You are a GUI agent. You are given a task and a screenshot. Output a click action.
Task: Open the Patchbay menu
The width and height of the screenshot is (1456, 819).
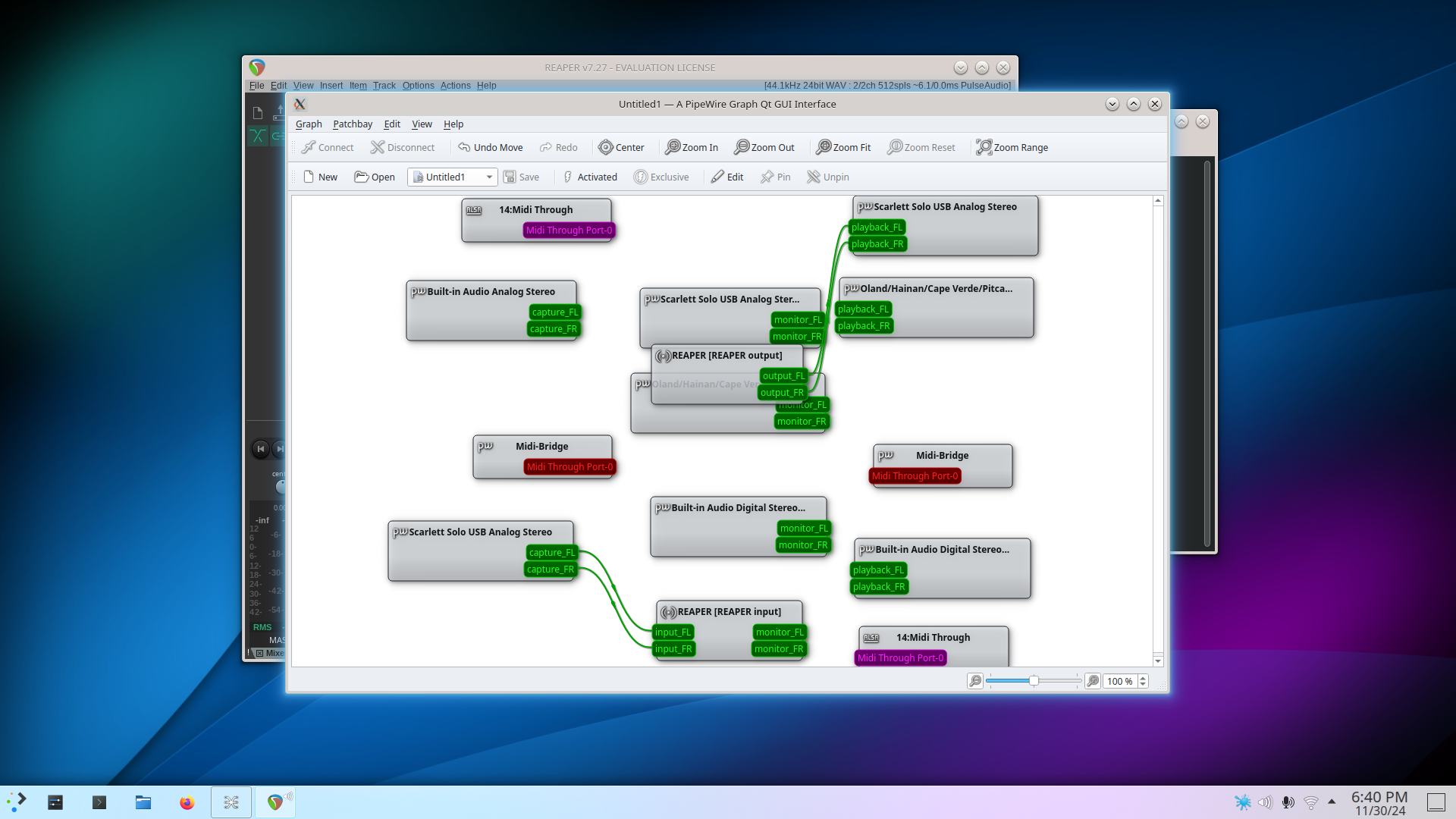click(353, 124)
